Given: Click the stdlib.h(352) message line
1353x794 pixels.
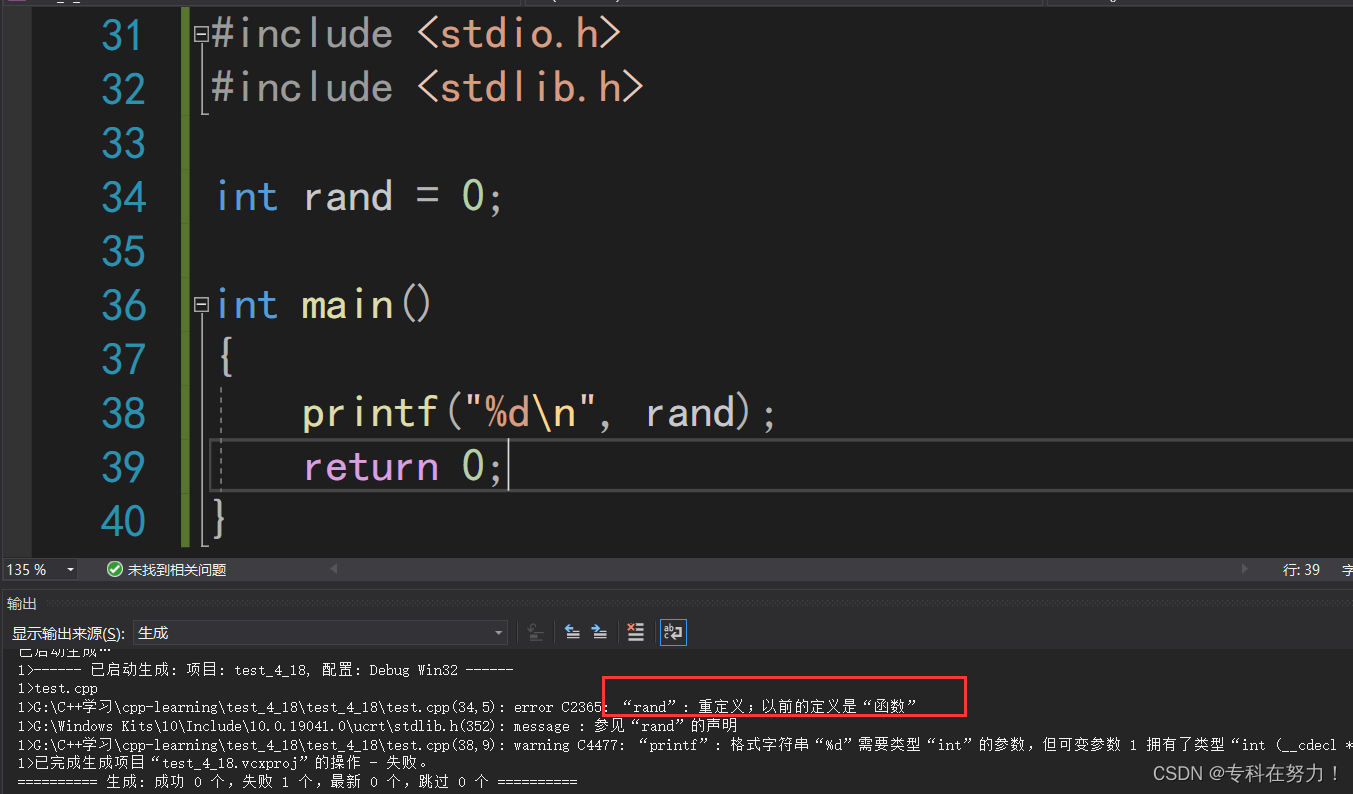Looking at the screenshot, I should pyautogui.click(x=377, y=726).
